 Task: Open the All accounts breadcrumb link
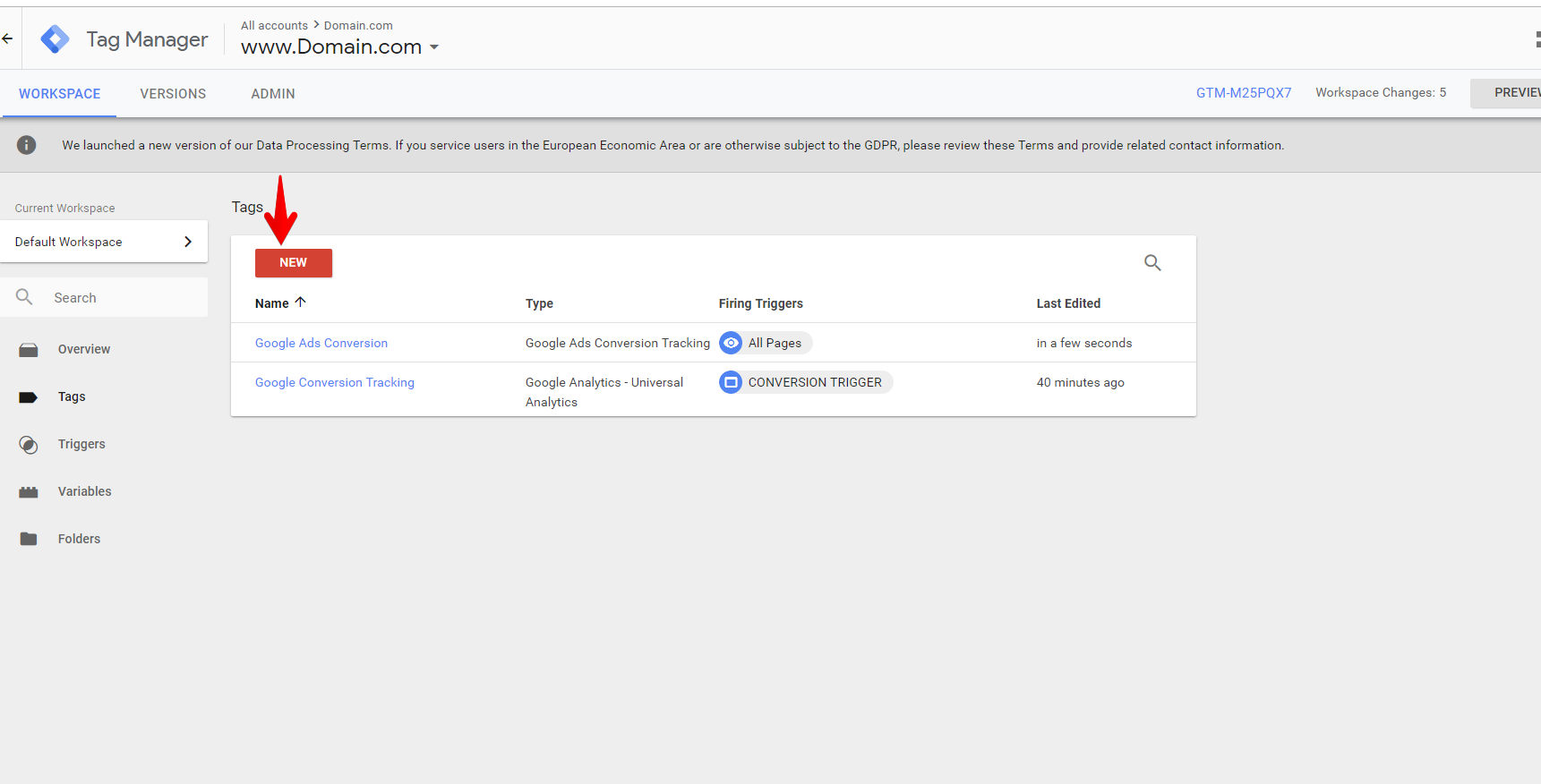coord(274,25)
